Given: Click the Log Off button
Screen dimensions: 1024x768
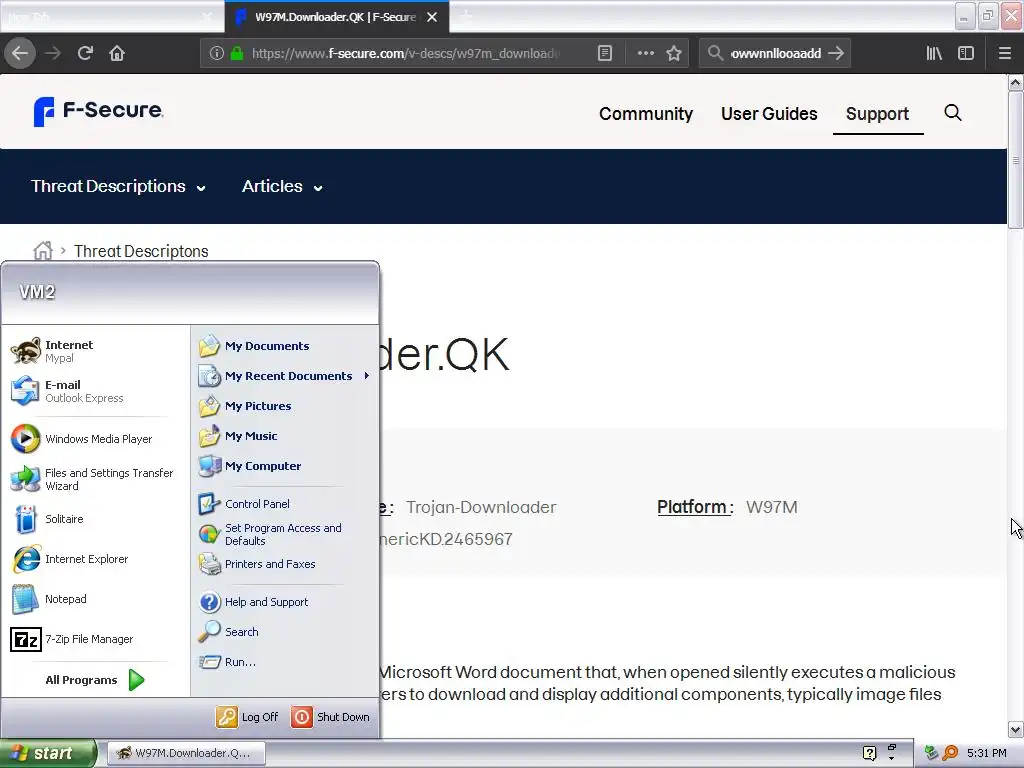Looking at the screenshot, I should click(x=248, y=717).
